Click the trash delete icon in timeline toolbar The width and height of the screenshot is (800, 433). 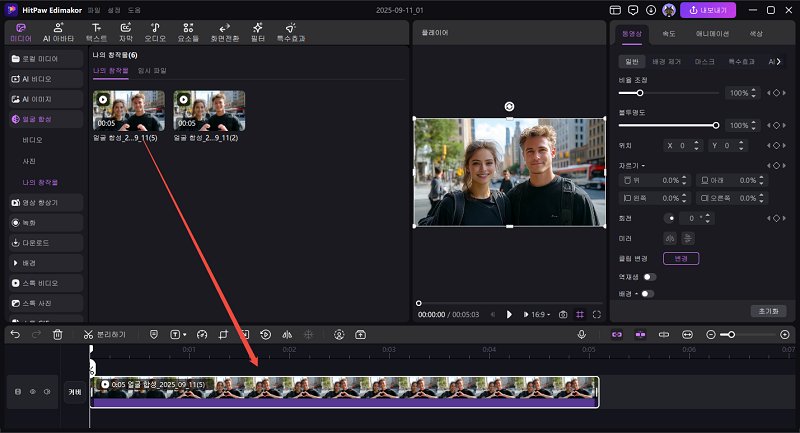point(58,335)
